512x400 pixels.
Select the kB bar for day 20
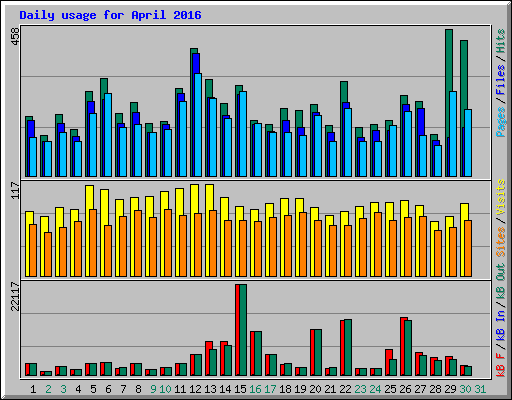coord(316,353)
